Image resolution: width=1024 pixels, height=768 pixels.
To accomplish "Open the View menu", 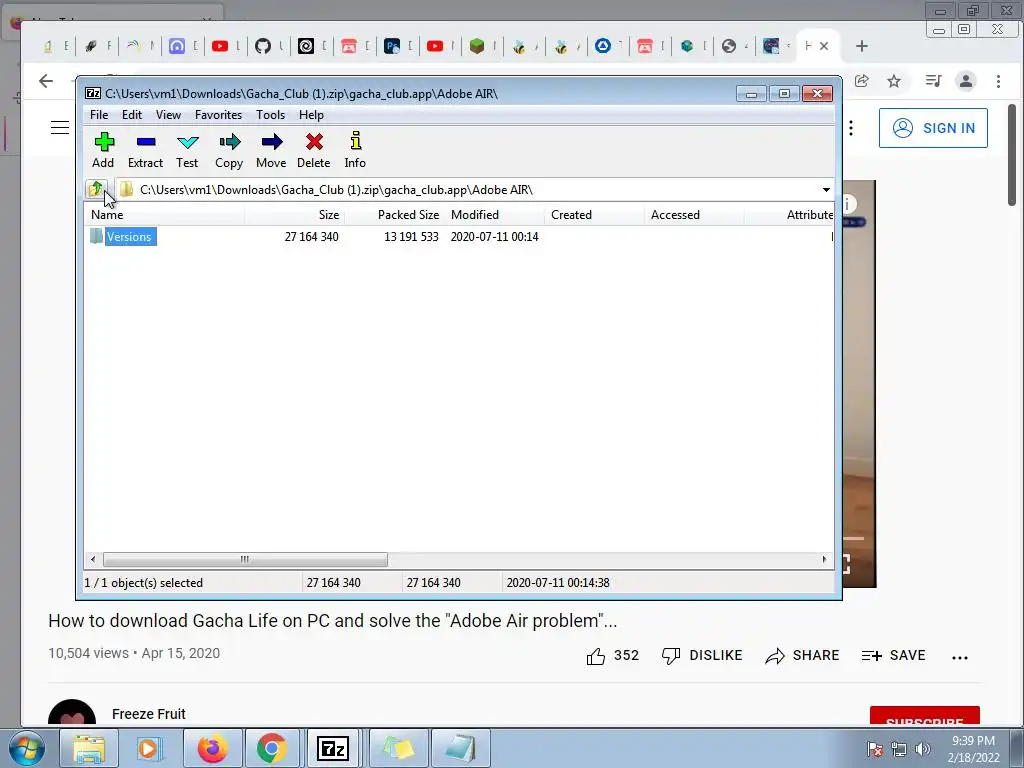I will [168, 115].
